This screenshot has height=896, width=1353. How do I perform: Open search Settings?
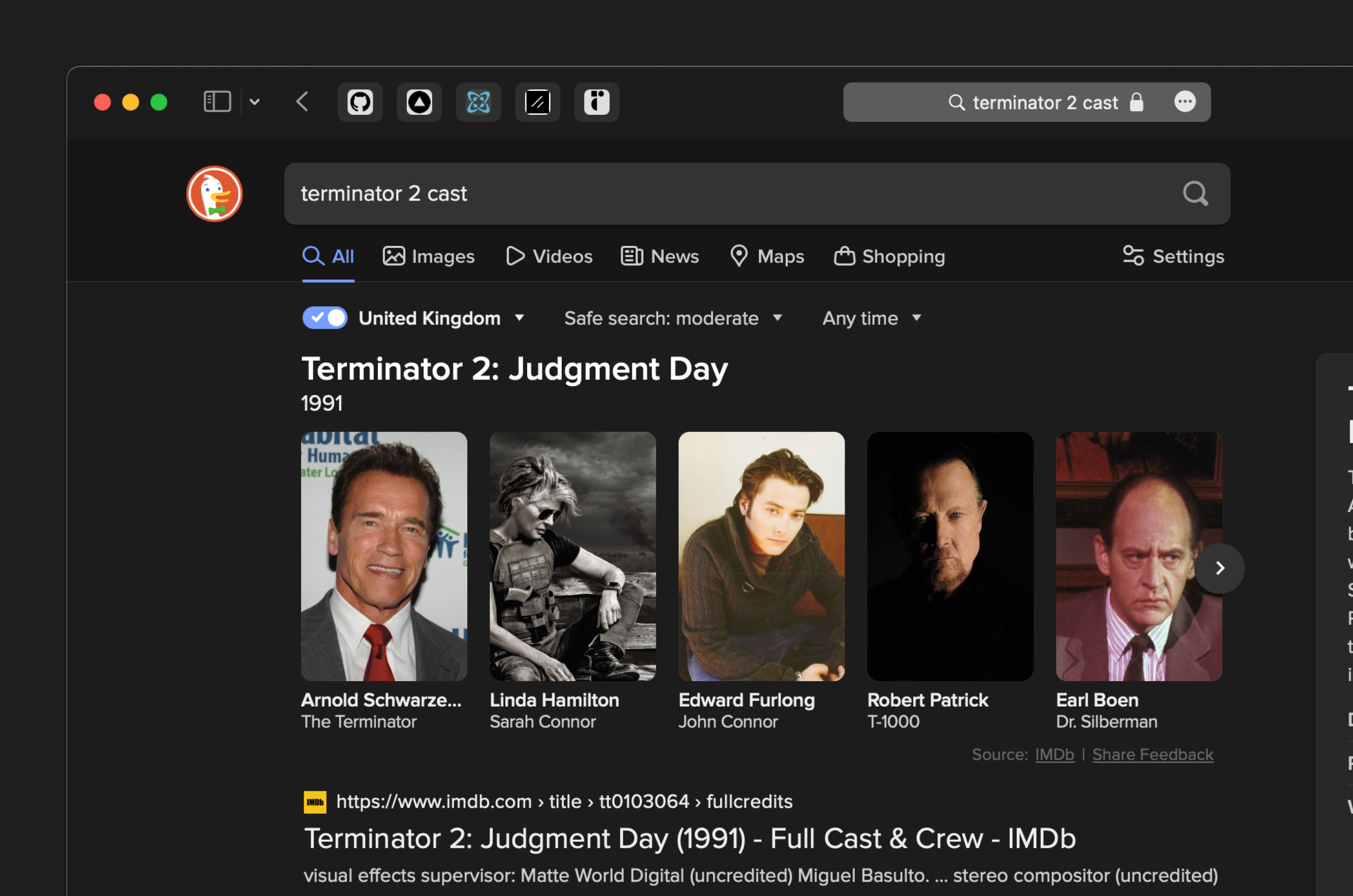[1174, 256]
